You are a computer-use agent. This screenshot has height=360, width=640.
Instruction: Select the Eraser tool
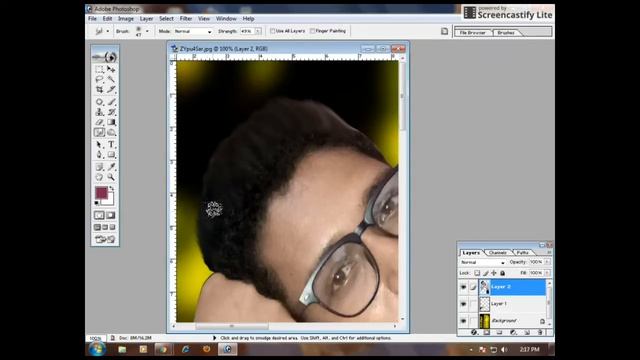tap(99, 122)
